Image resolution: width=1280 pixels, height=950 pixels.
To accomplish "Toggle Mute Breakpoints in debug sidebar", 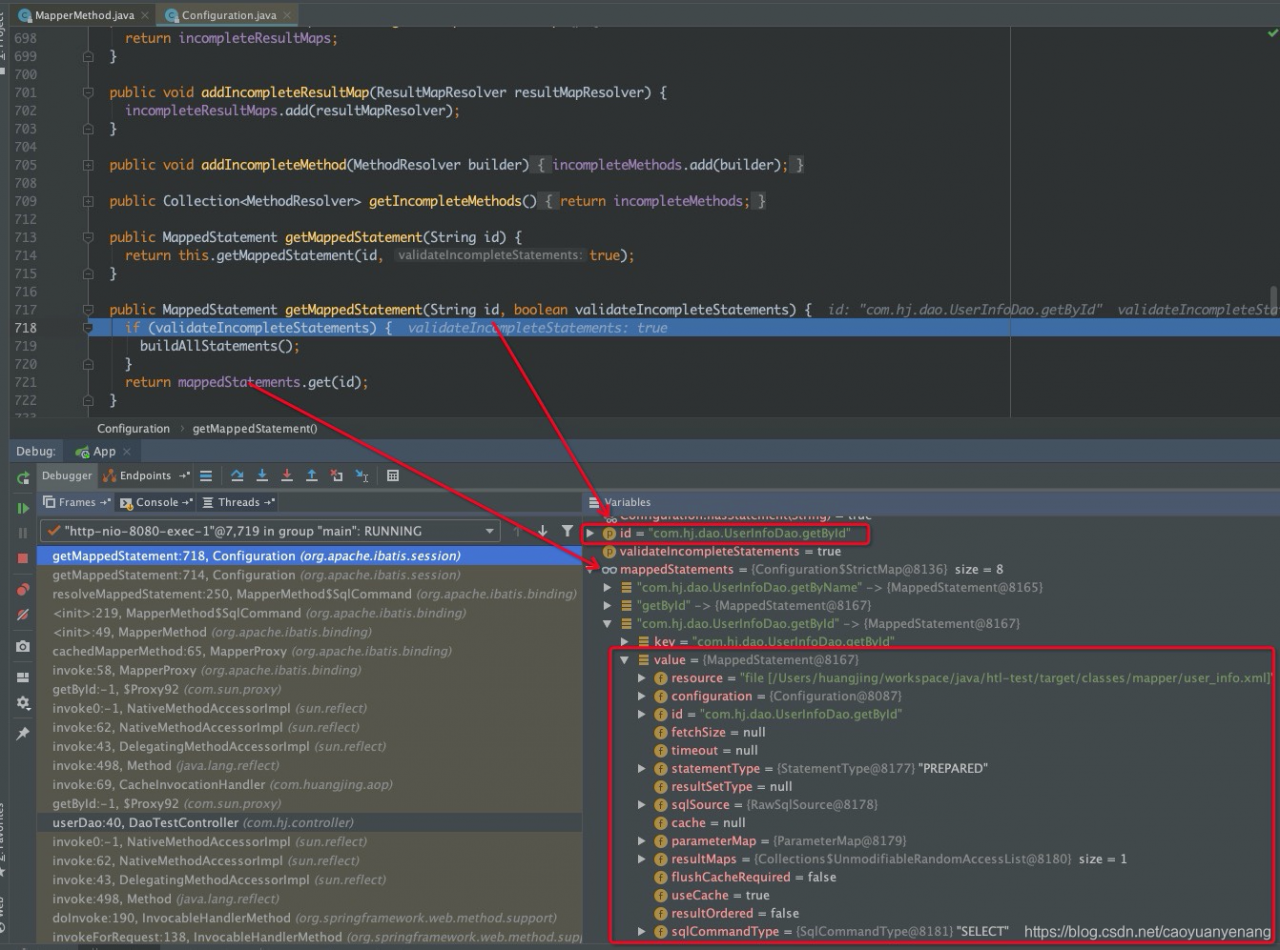I will pos(23,614).
